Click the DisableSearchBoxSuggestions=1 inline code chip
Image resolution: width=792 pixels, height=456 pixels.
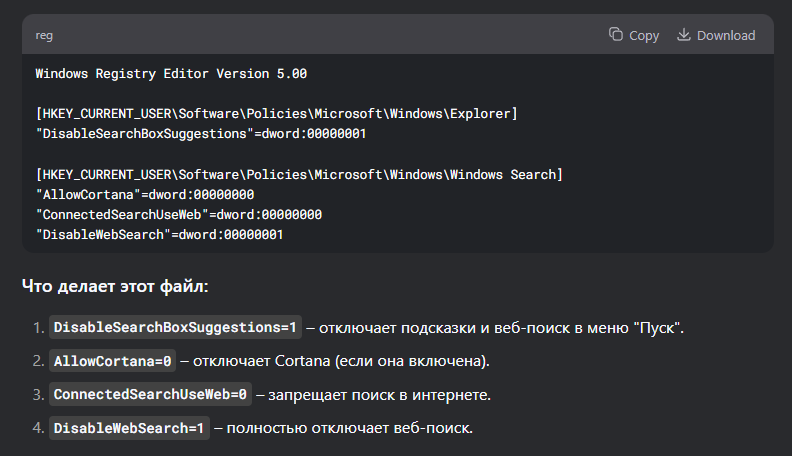coord(175,328)
